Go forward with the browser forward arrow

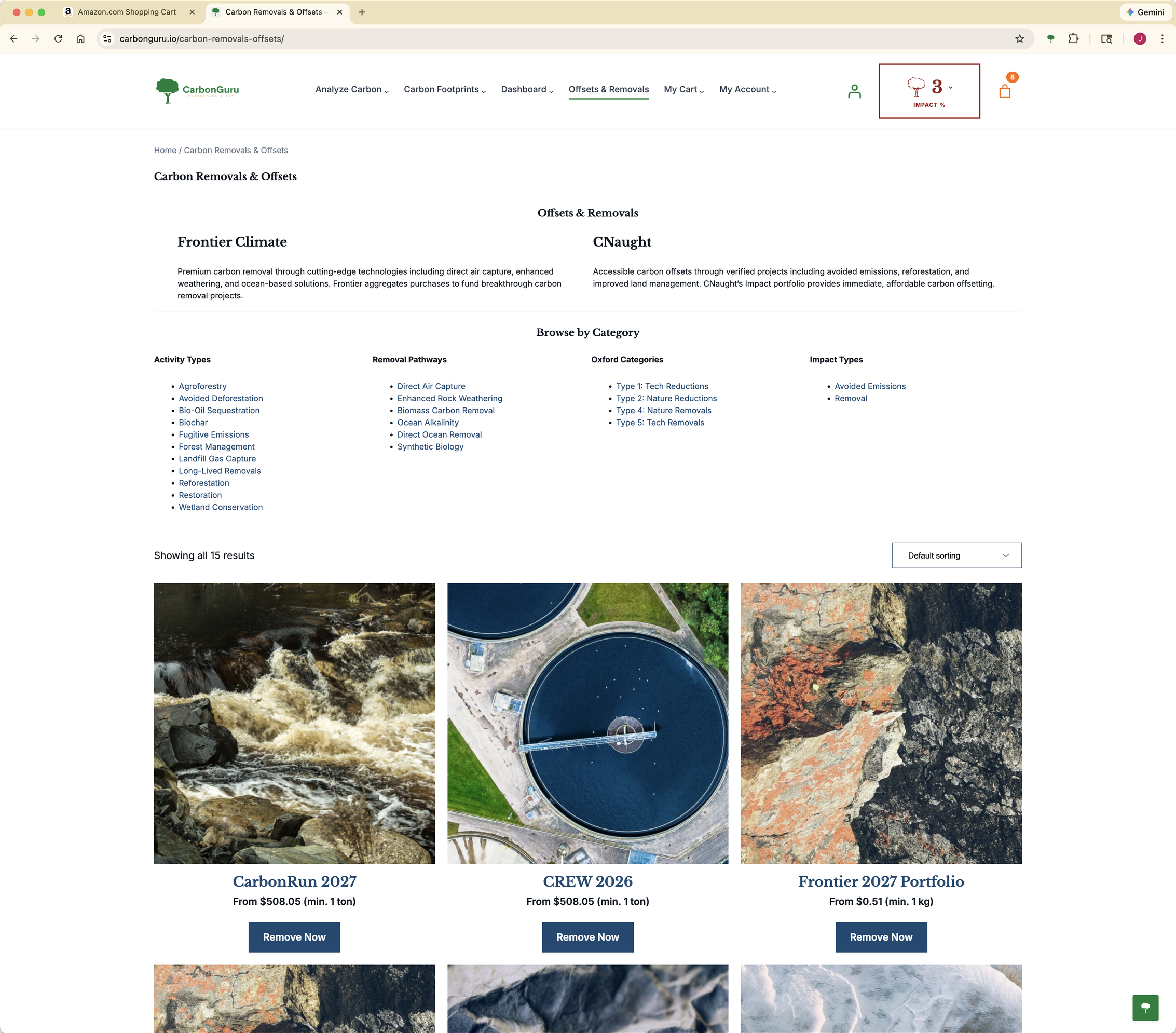36,38
